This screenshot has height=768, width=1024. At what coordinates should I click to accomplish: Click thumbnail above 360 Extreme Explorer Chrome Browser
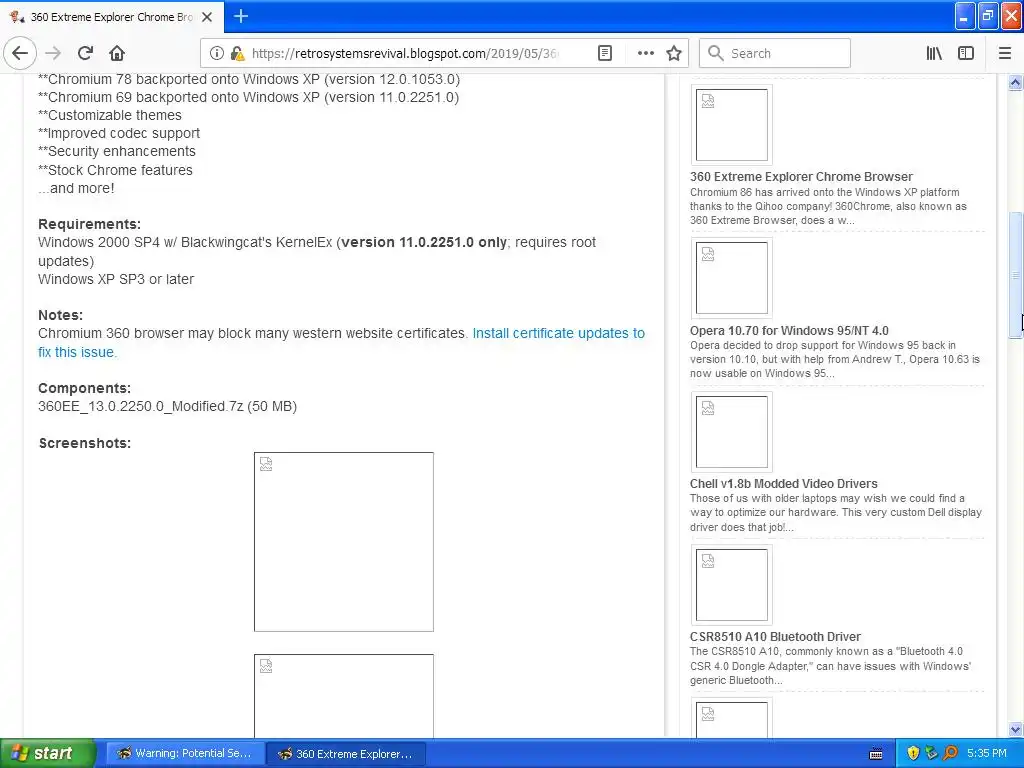pyautogui.click(x=731, y=125)
